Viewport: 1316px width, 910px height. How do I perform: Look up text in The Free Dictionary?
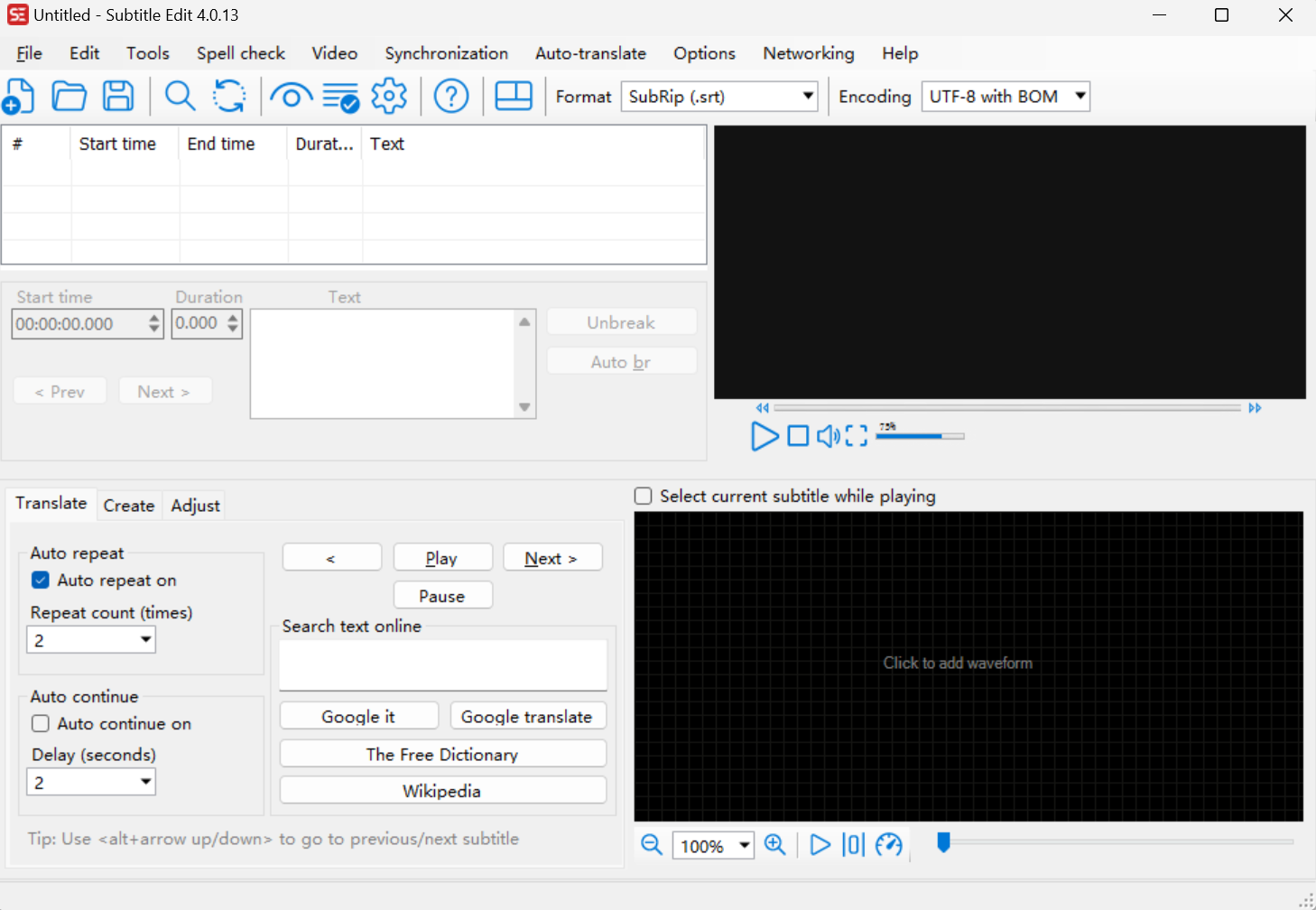pos(441,753)
